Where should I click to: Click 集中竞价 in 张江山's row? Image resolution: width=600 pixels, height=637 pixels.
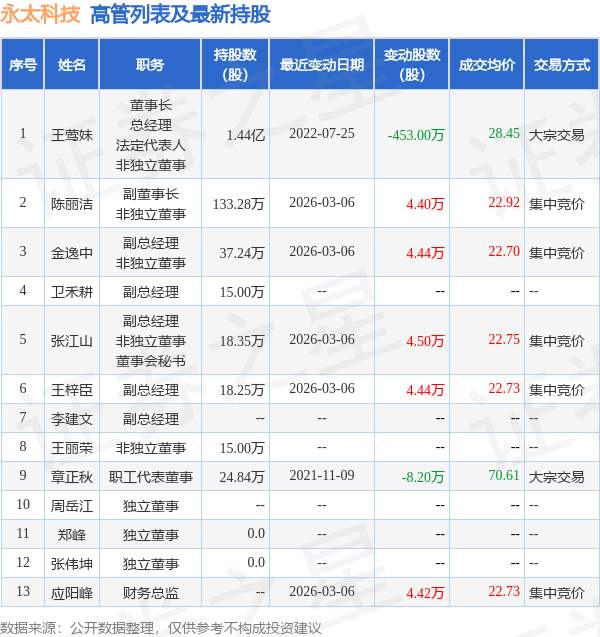tap(557, 340)
